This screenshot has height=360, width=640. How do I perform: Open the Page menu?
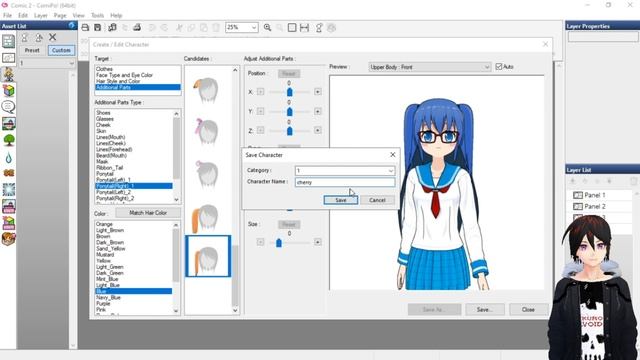(x=60, y=16)
